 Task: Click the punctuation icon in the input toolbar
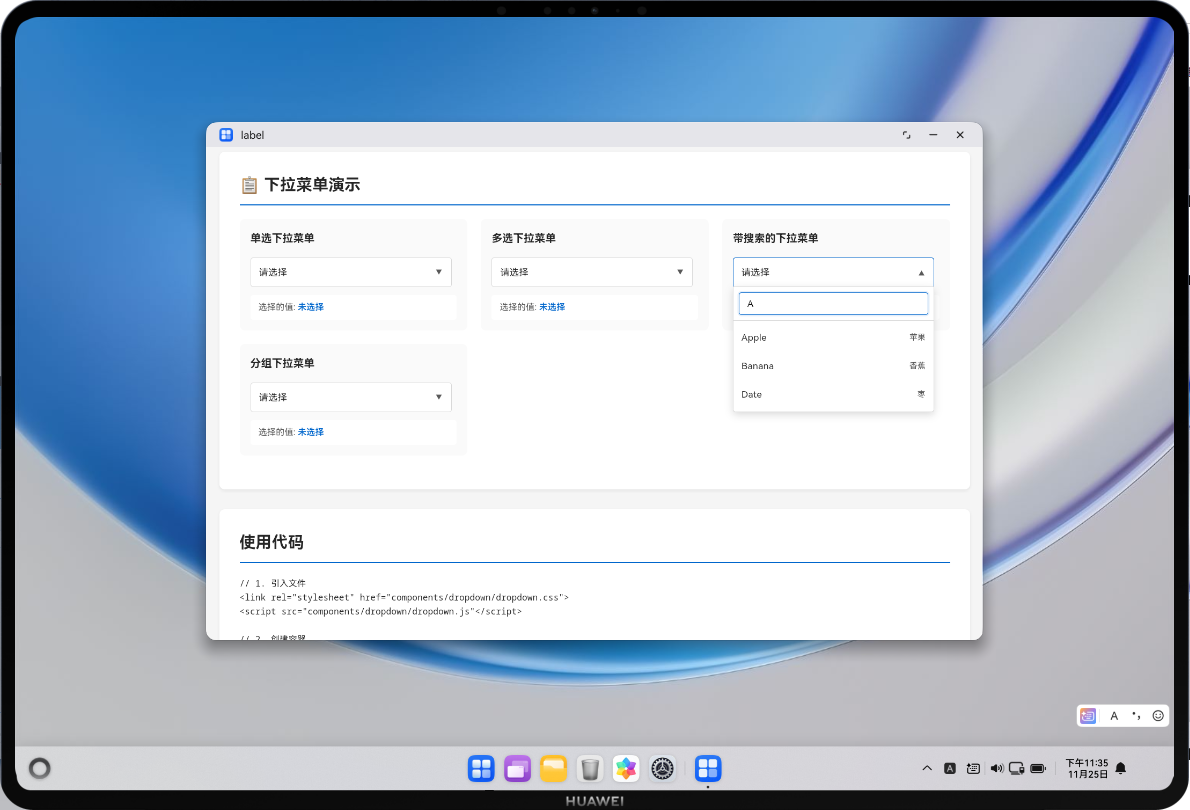pos(1136,715)
